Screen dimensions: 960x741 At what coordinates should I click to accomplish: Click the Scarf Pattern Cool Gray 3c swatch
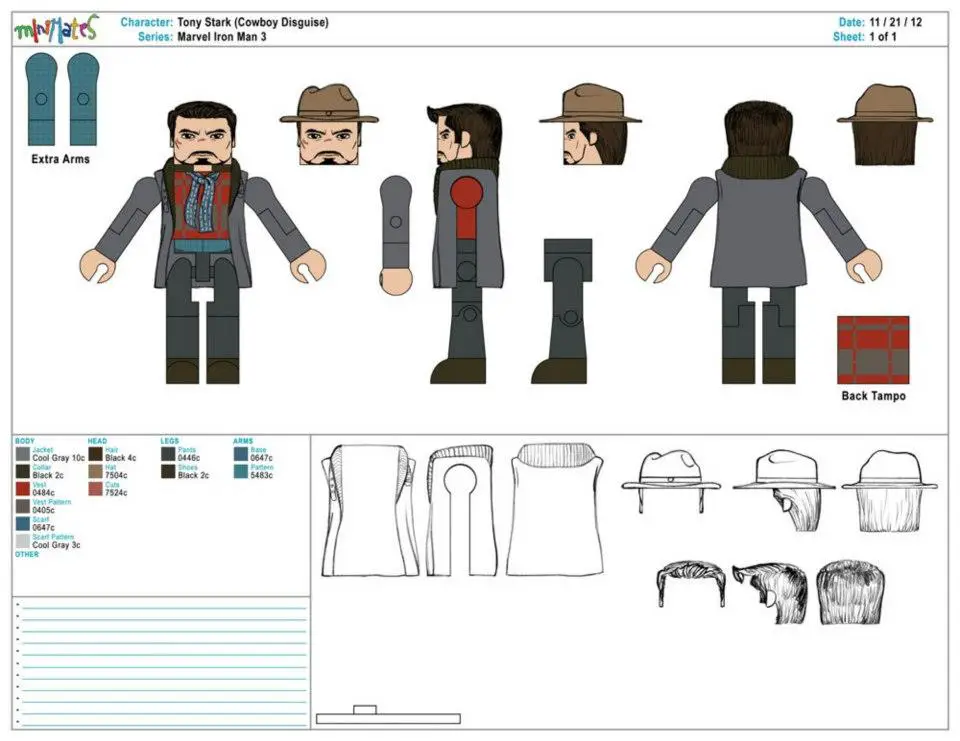tap(23, 541)
